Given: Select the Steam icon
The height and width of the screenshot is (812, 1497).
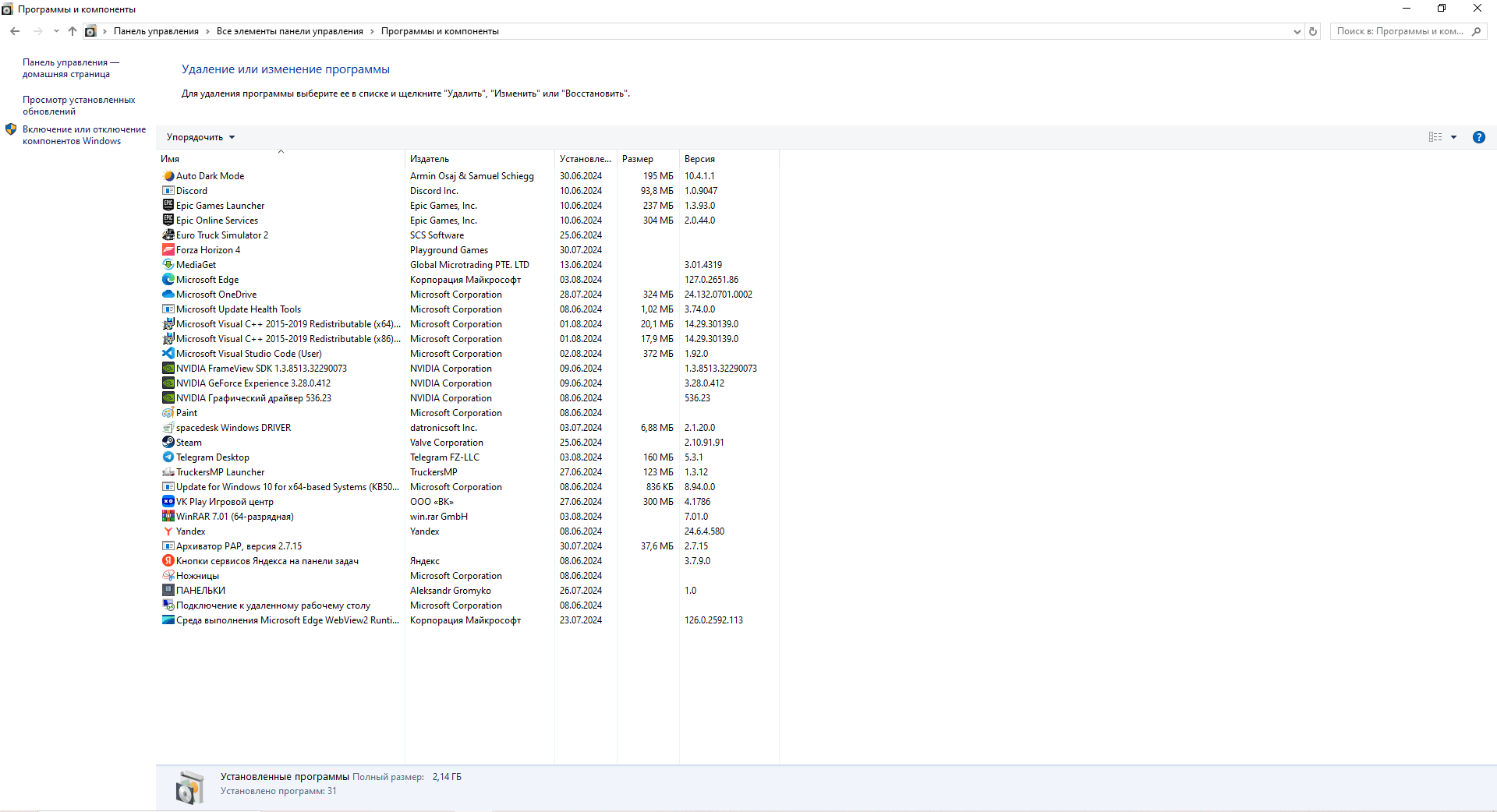Looking at the screenshot, I should click(168, 443).
